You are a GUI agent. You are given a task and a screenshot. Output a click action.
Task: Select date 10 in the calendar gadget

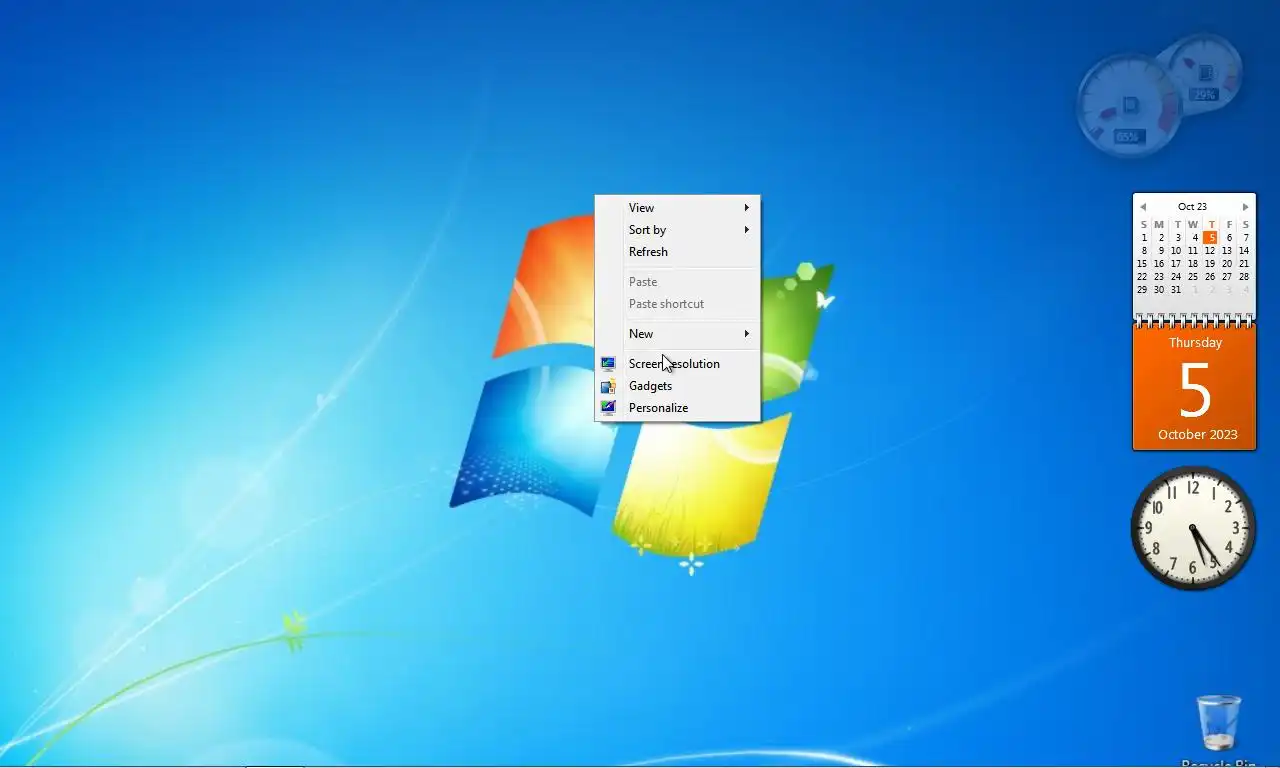point(1176,251)
